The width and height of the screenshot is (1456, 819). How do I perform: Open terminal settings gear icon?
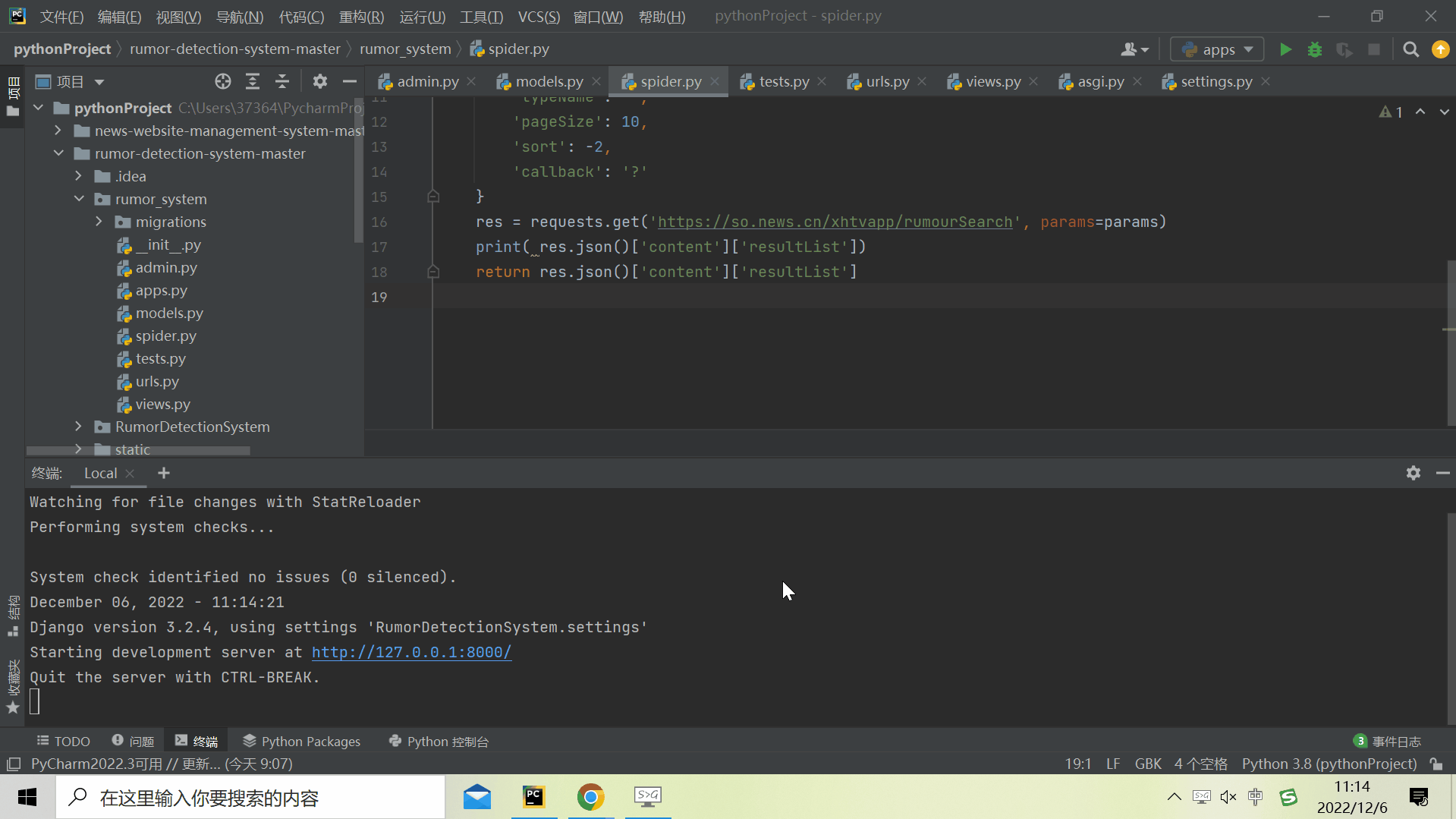pos(1413,472)
